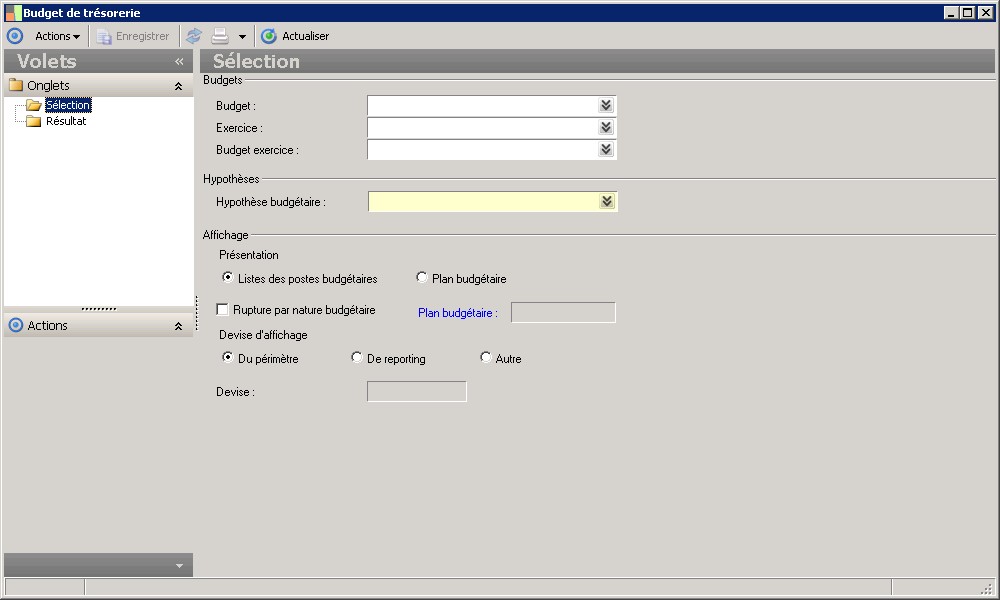Click the Sélection open folder icon
Viewport: 1000px width, 600px height.
[34, 105]
